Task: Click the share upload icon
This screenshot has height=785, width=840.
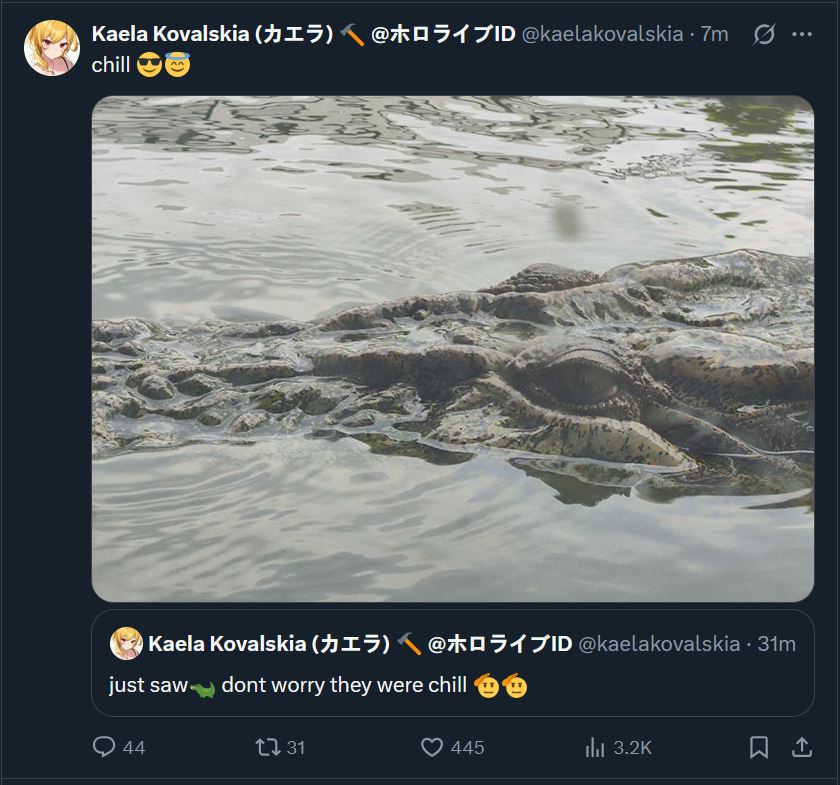Action: tap(802, 747)
